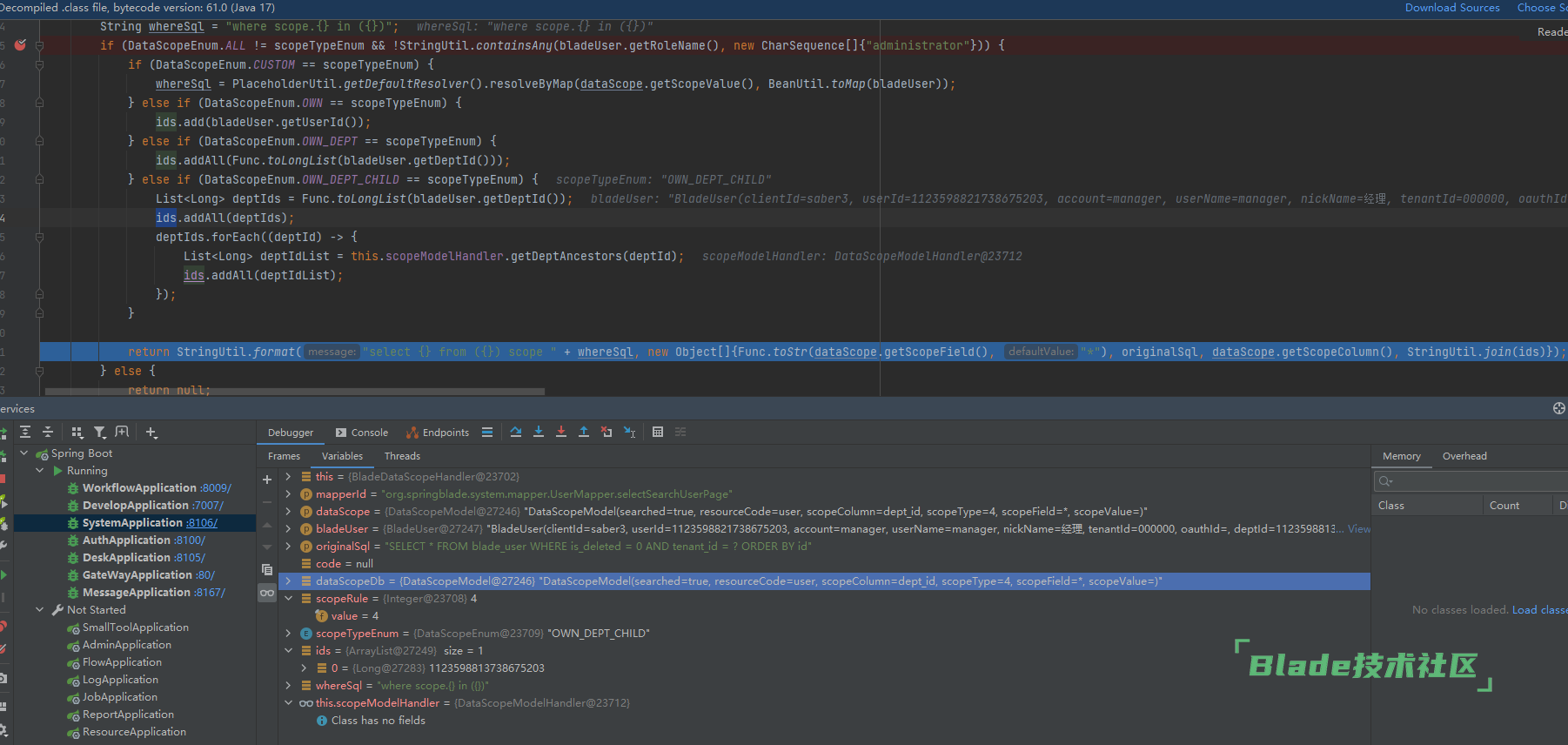Open Group By options in Services toolbar

pos(77,432)
